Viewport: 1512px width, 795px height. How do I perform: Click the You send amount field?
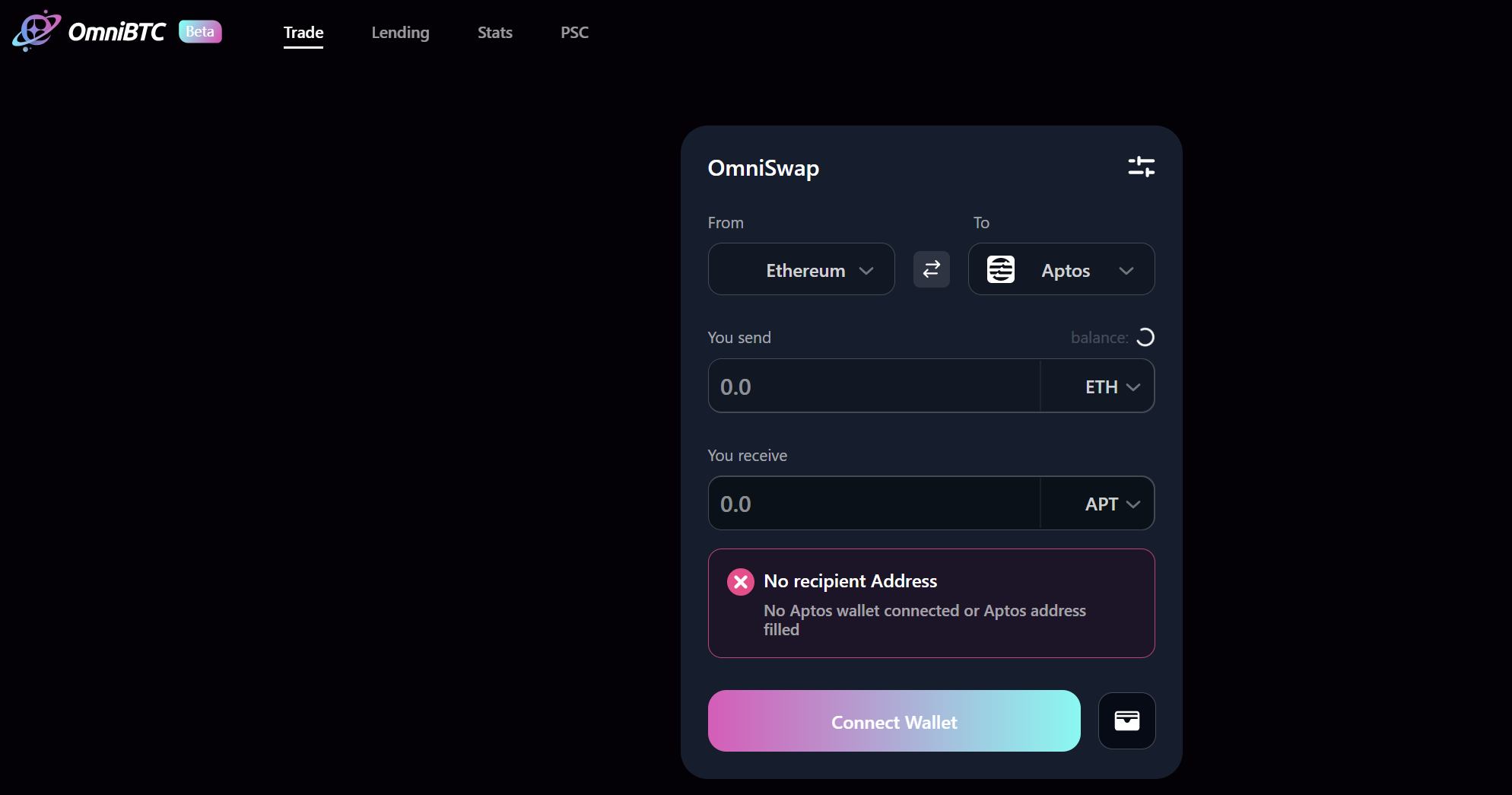coord(874,386)
